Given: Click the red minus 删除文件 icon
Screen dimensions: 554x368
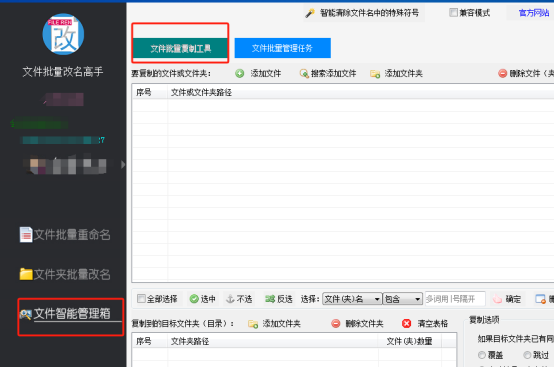Looking at the screenshot, I should [x=502, y=73].
